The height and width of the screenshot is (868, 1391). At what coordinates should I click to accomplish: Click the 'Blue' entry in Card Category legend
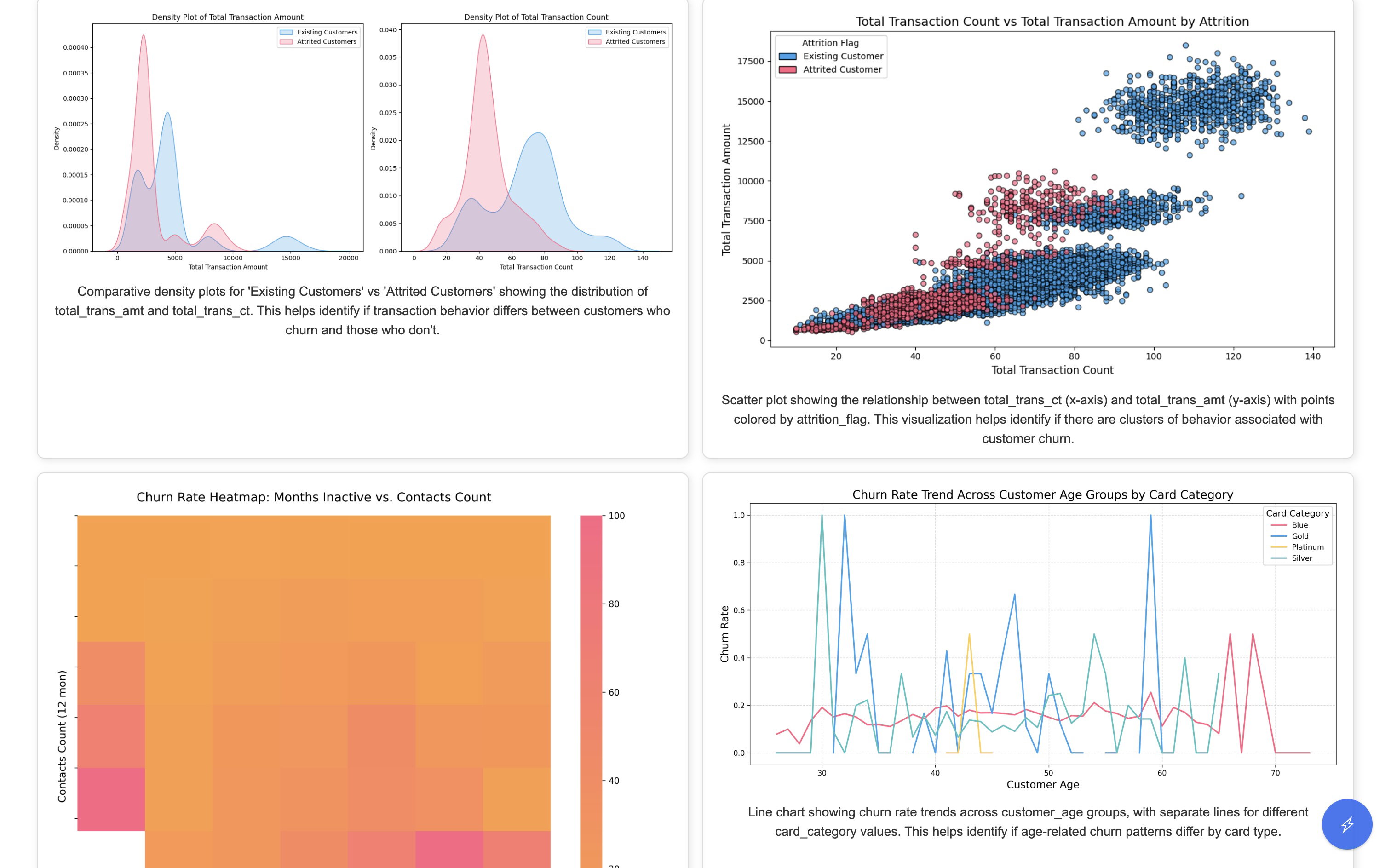1300,525
